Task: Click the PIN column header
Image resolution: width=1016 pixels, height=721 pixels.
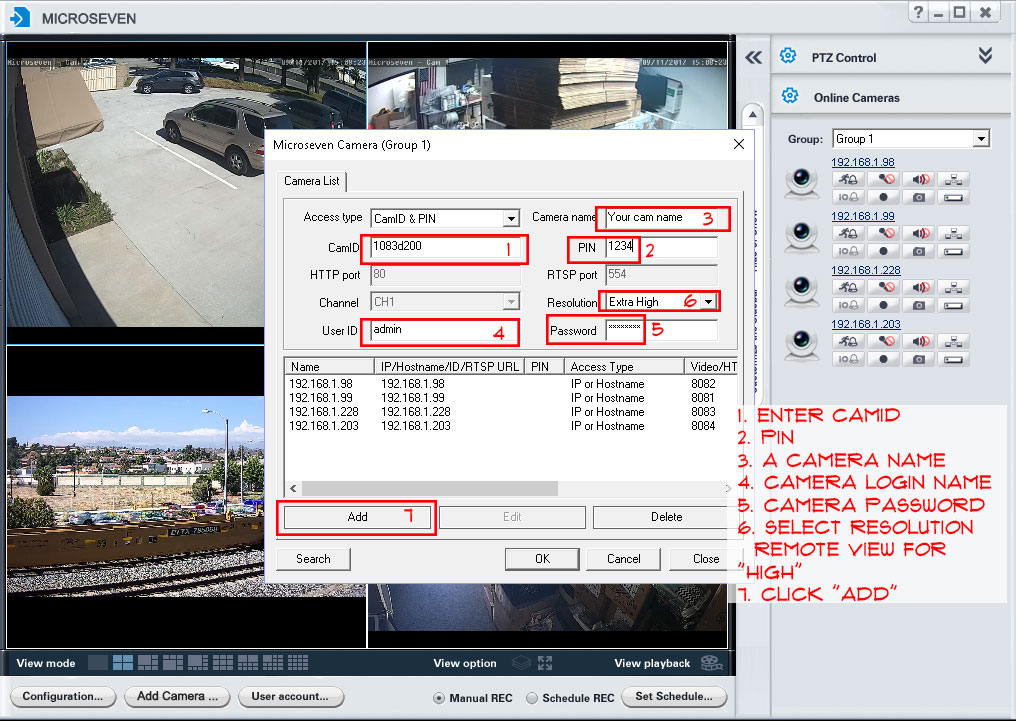Action: (x=544, y=367)
